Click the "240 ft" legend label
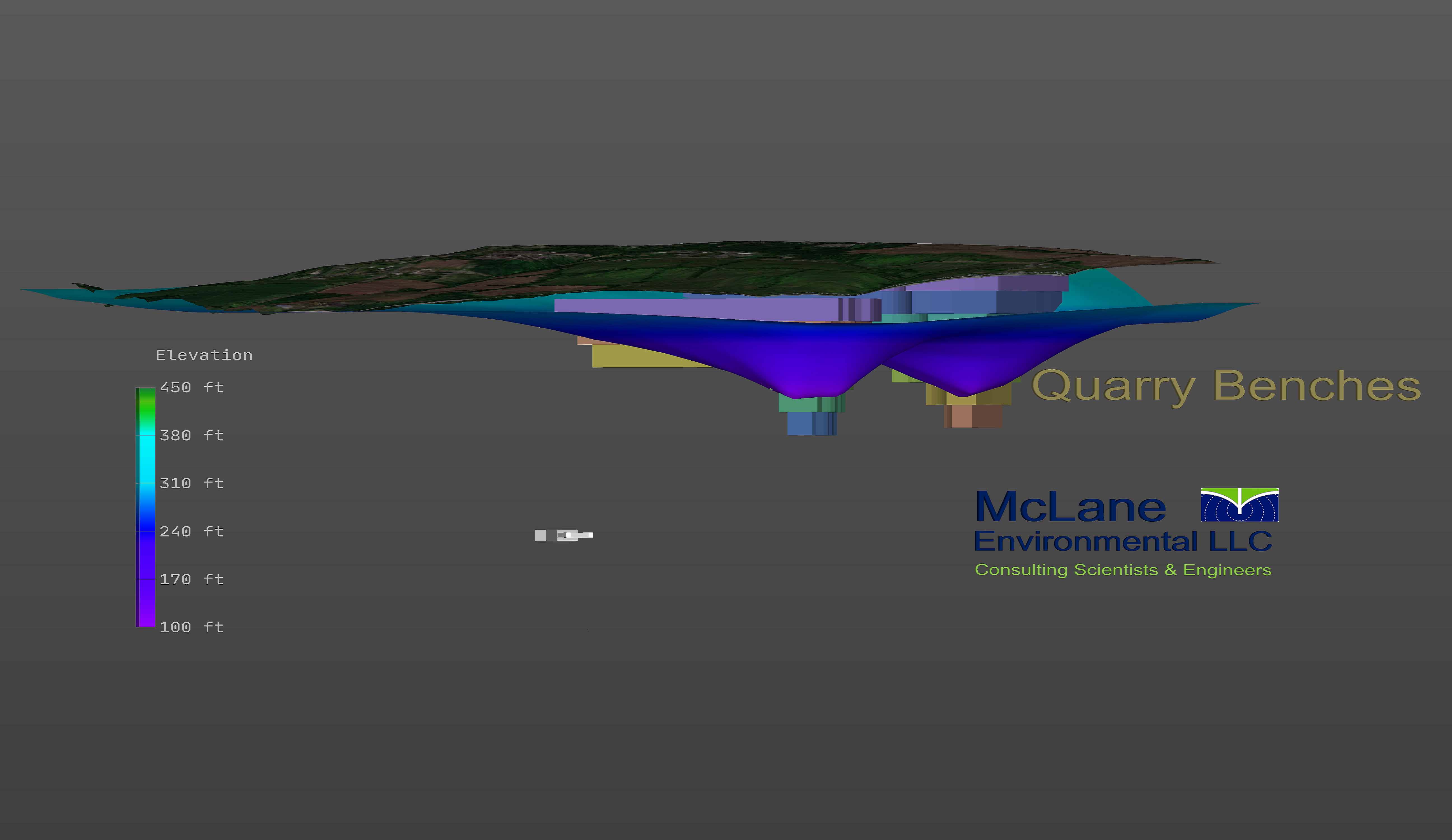1452x840 pixels. click(x=191, y=531)
